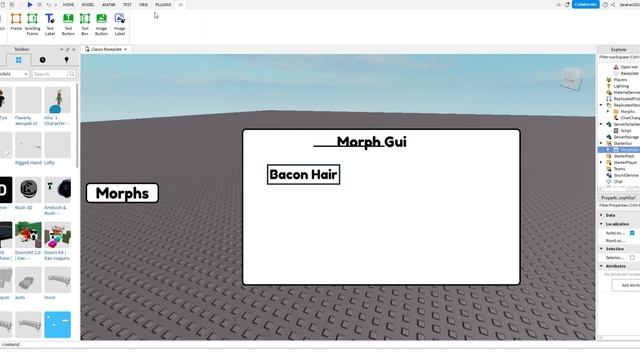
Task: Collapse the Selection properties section
Action: pos(601,249)
